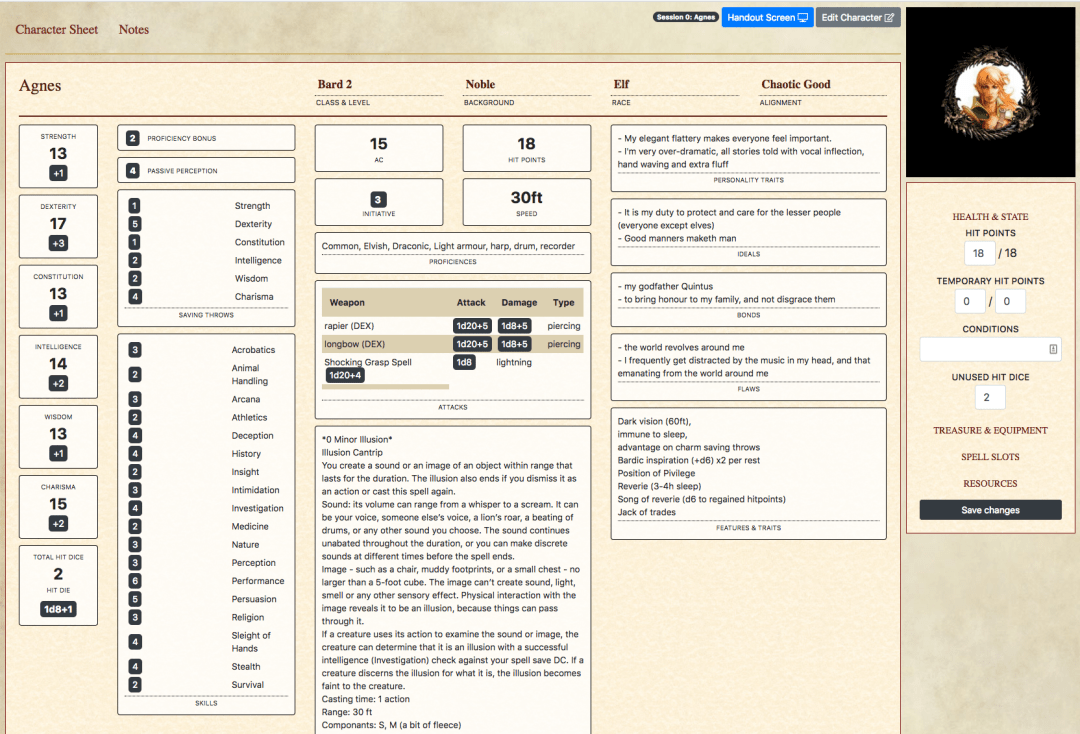Click the current hit points field

pos(979,253)
